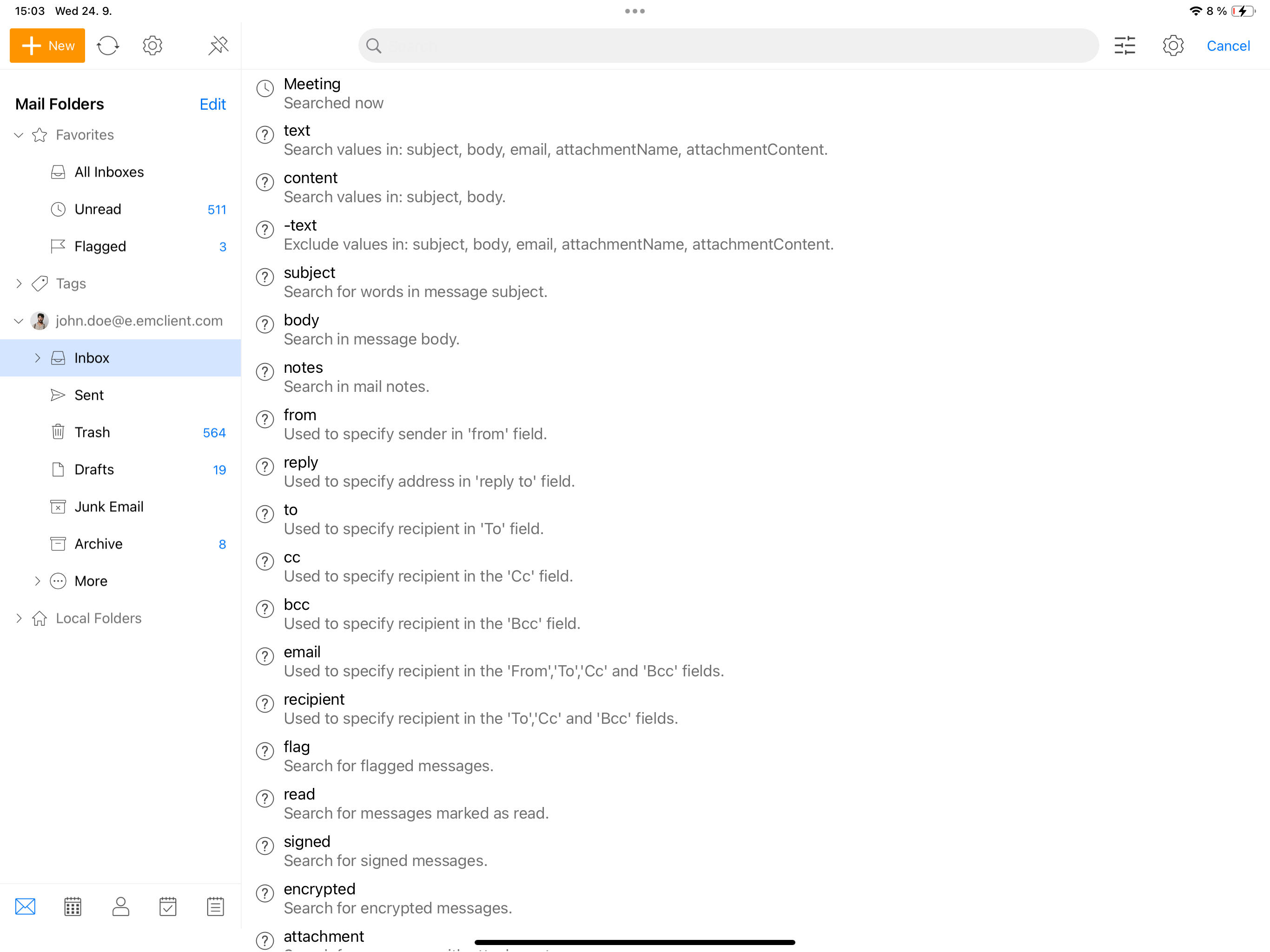Click the refresh/sync icon
Viewport: 1270px width, 952px height.
click(x=108, y=46)
